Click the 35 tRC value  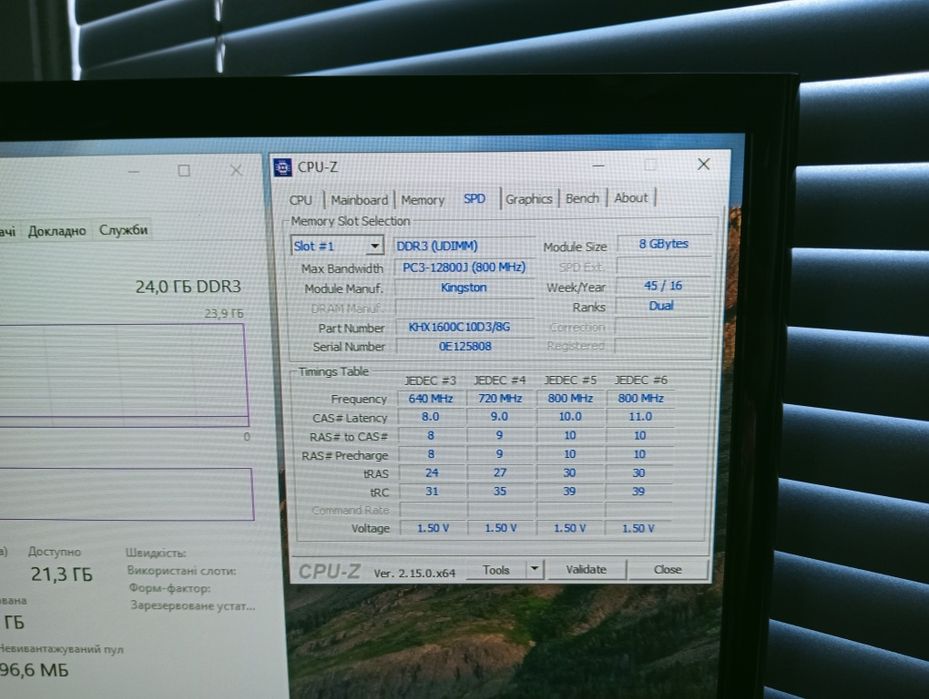[x=500, y=491]
